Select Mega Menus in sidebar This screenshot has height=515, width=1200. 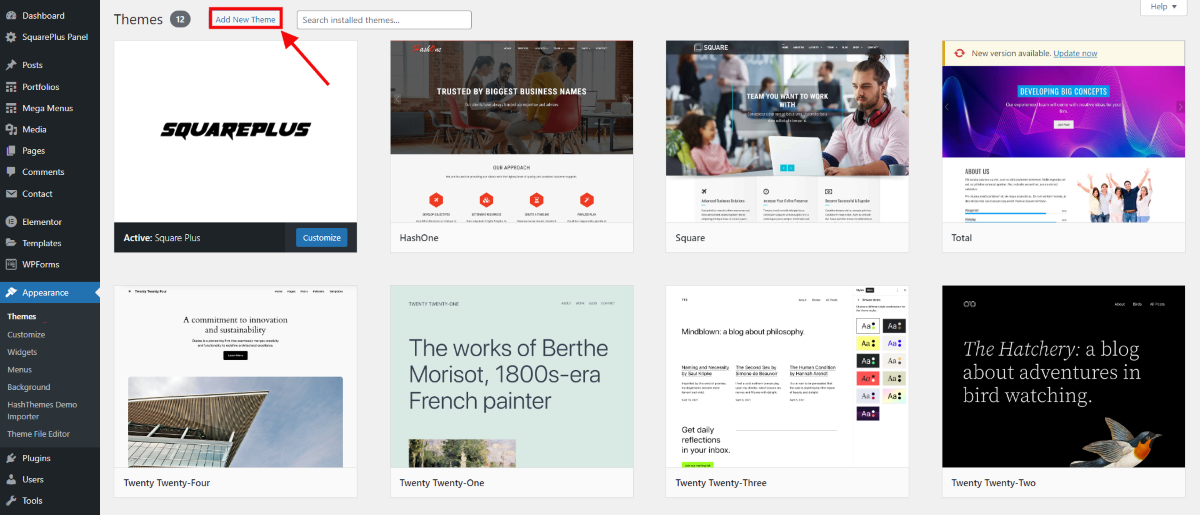point(50,108)
